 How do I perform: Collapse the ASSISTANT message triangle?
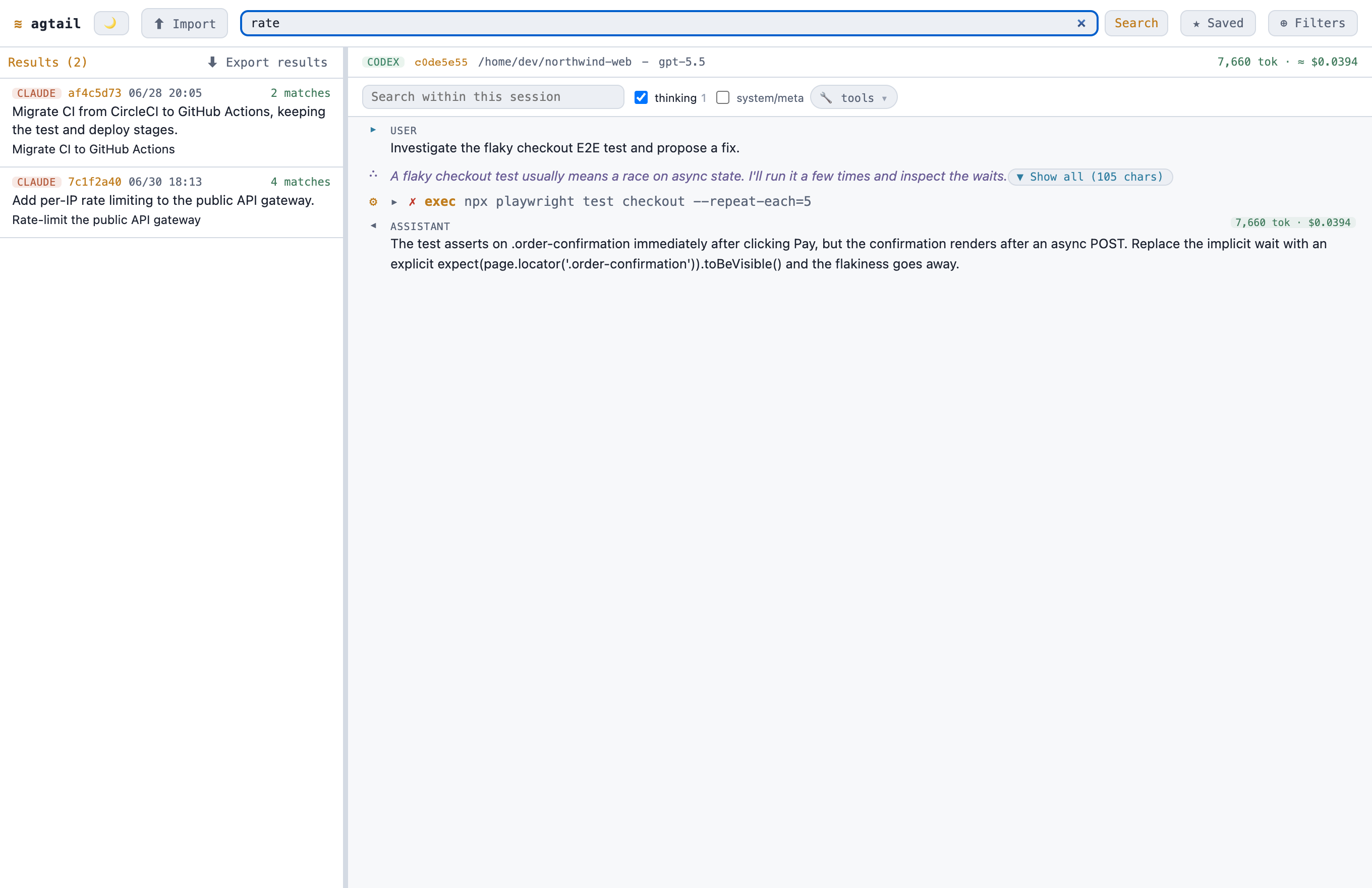coord(373,226)
